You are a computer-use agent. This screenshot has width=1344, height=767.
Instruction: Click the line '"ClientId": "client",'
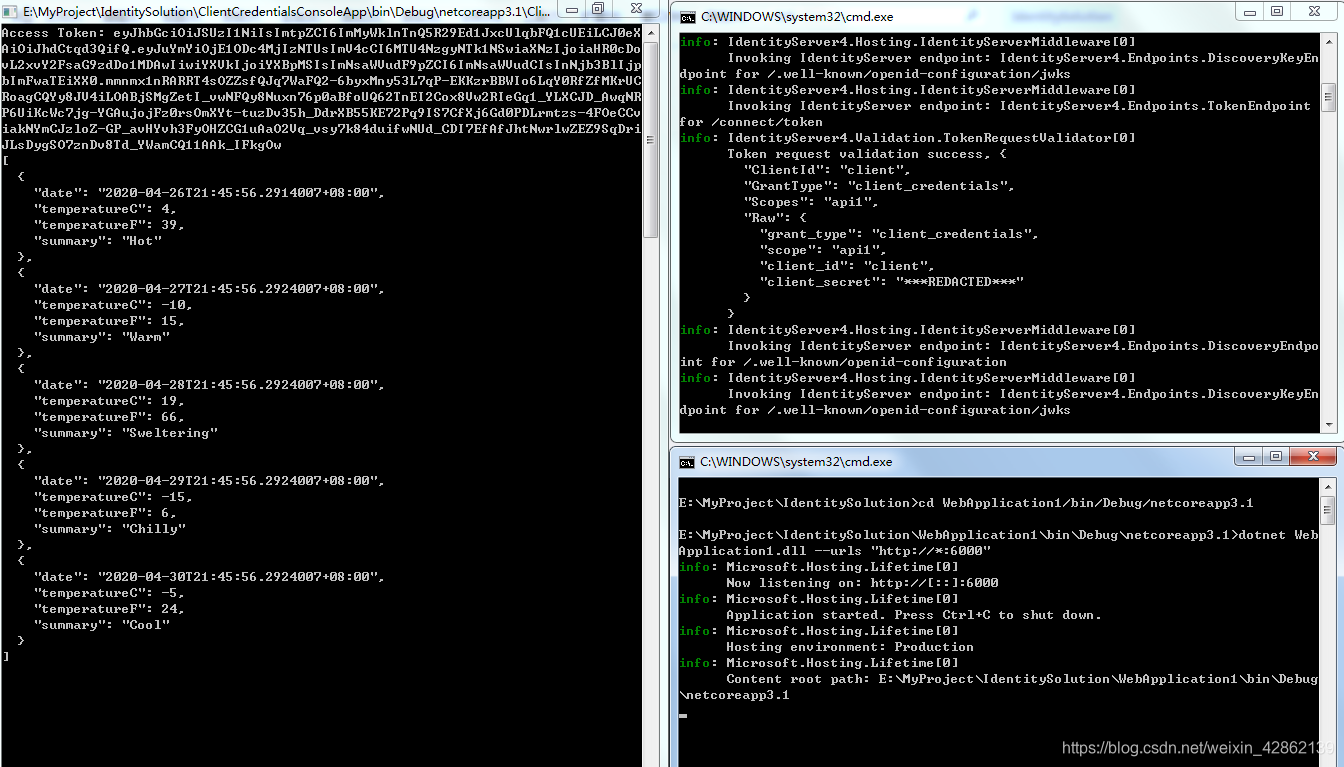(827, 170)
